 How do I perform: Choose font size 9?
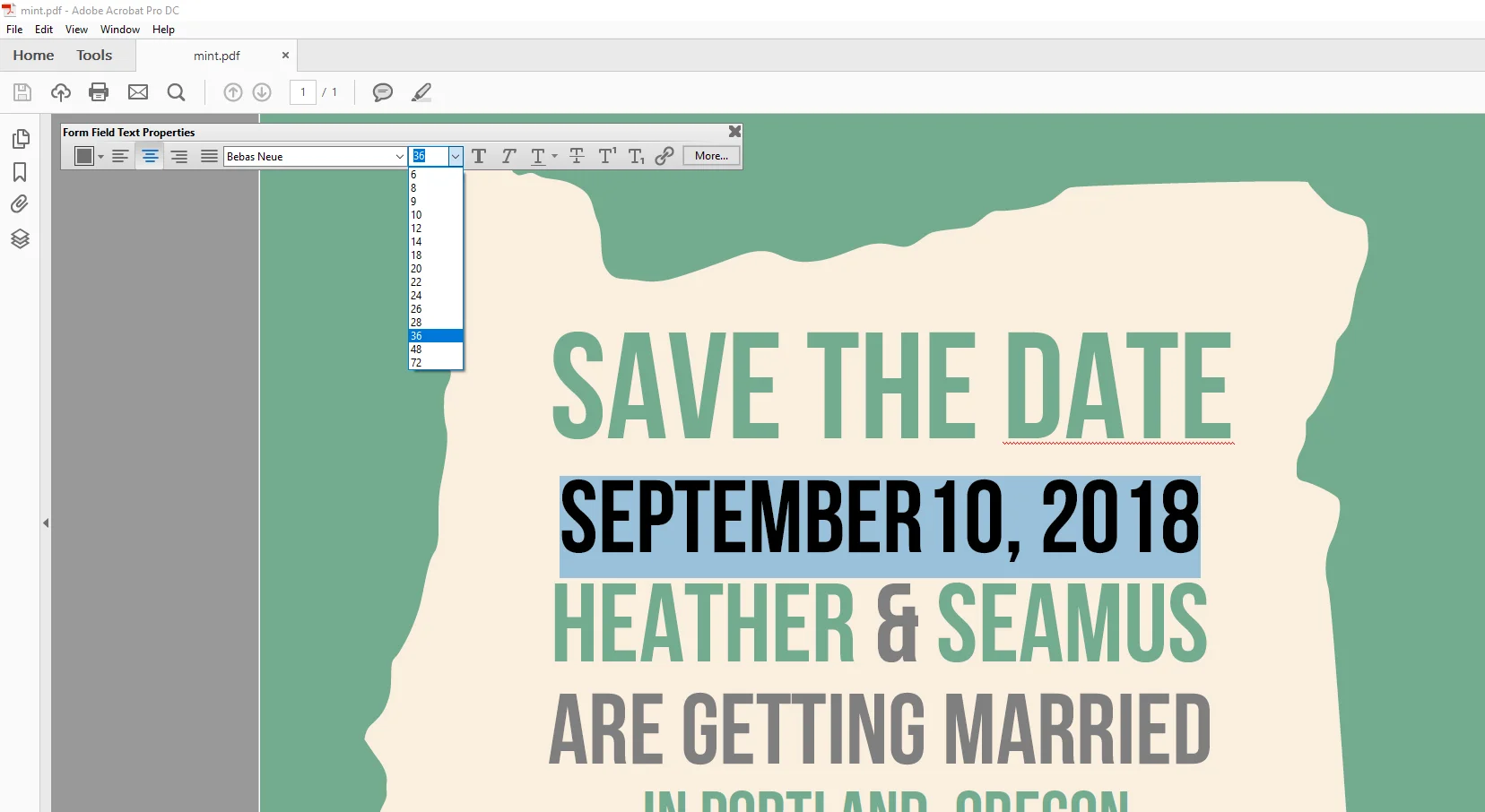(436, 202)
